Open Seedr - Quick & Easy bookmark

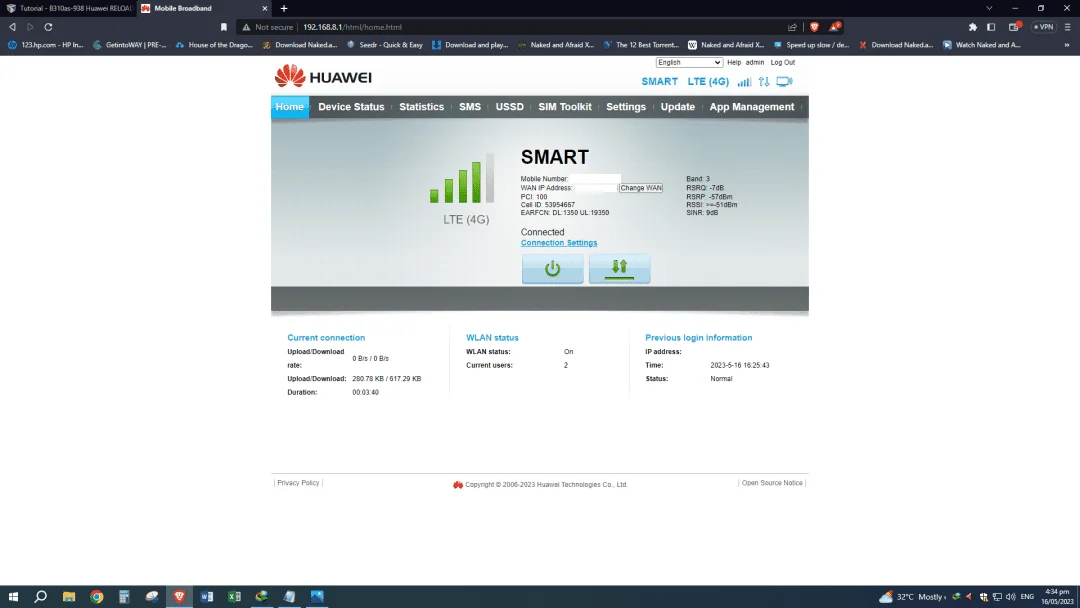(x=385, y=45)
